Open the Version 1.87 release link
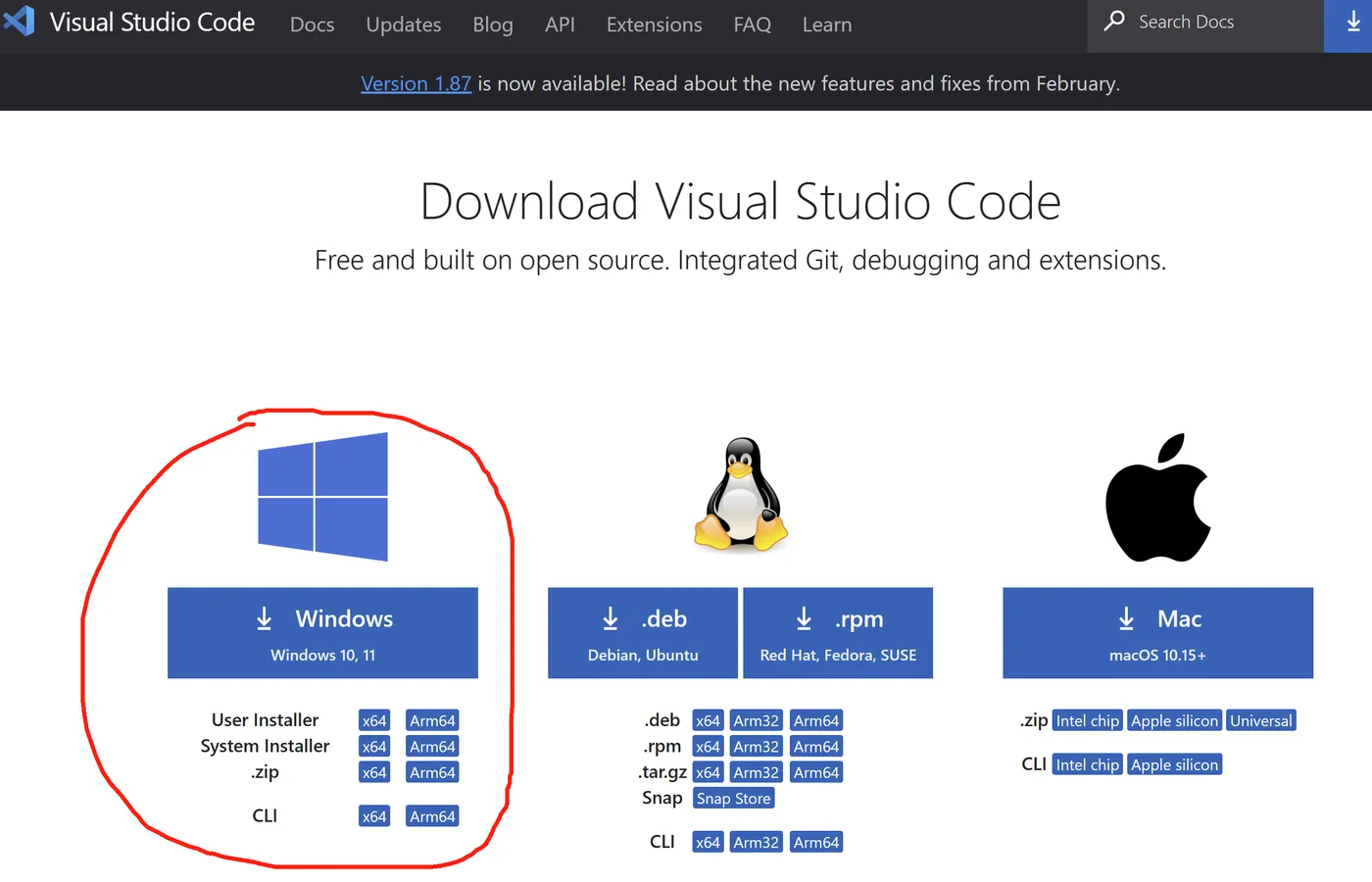Screen dimensions: 1372x882 416,83
